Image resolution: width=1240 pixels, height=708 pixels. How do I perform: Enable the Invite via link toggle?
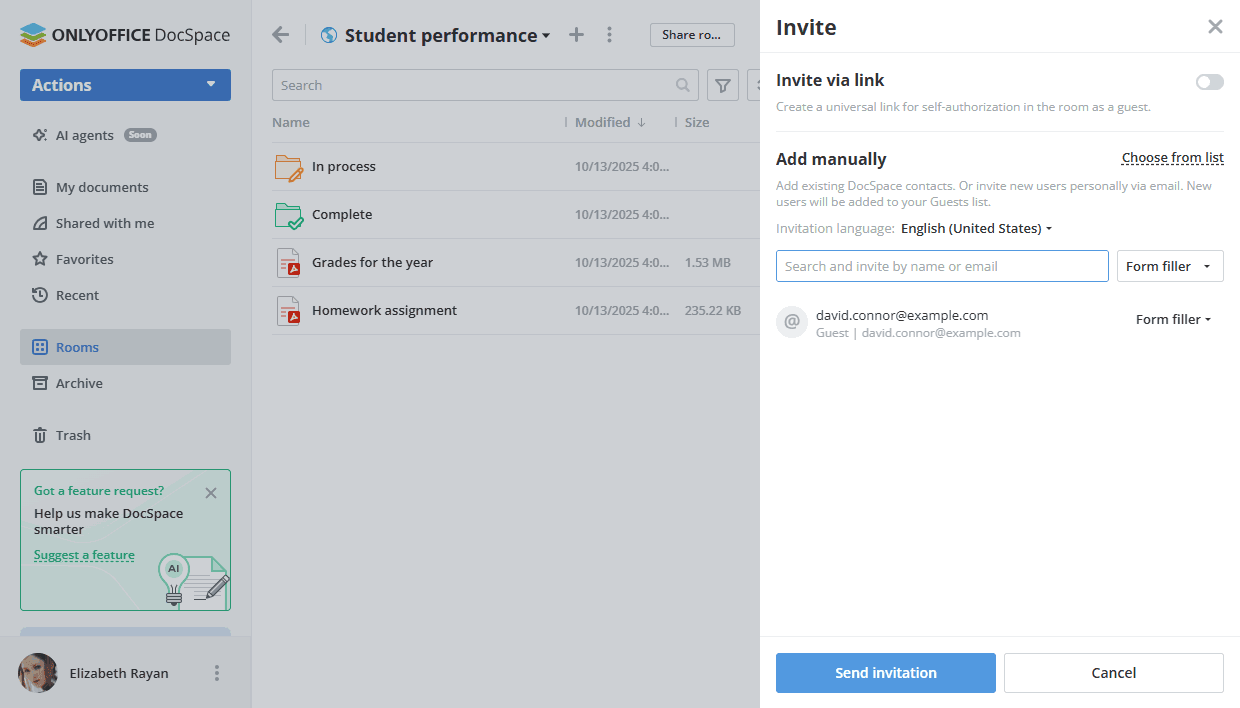pyautogui.click(x=1209, y=82)
